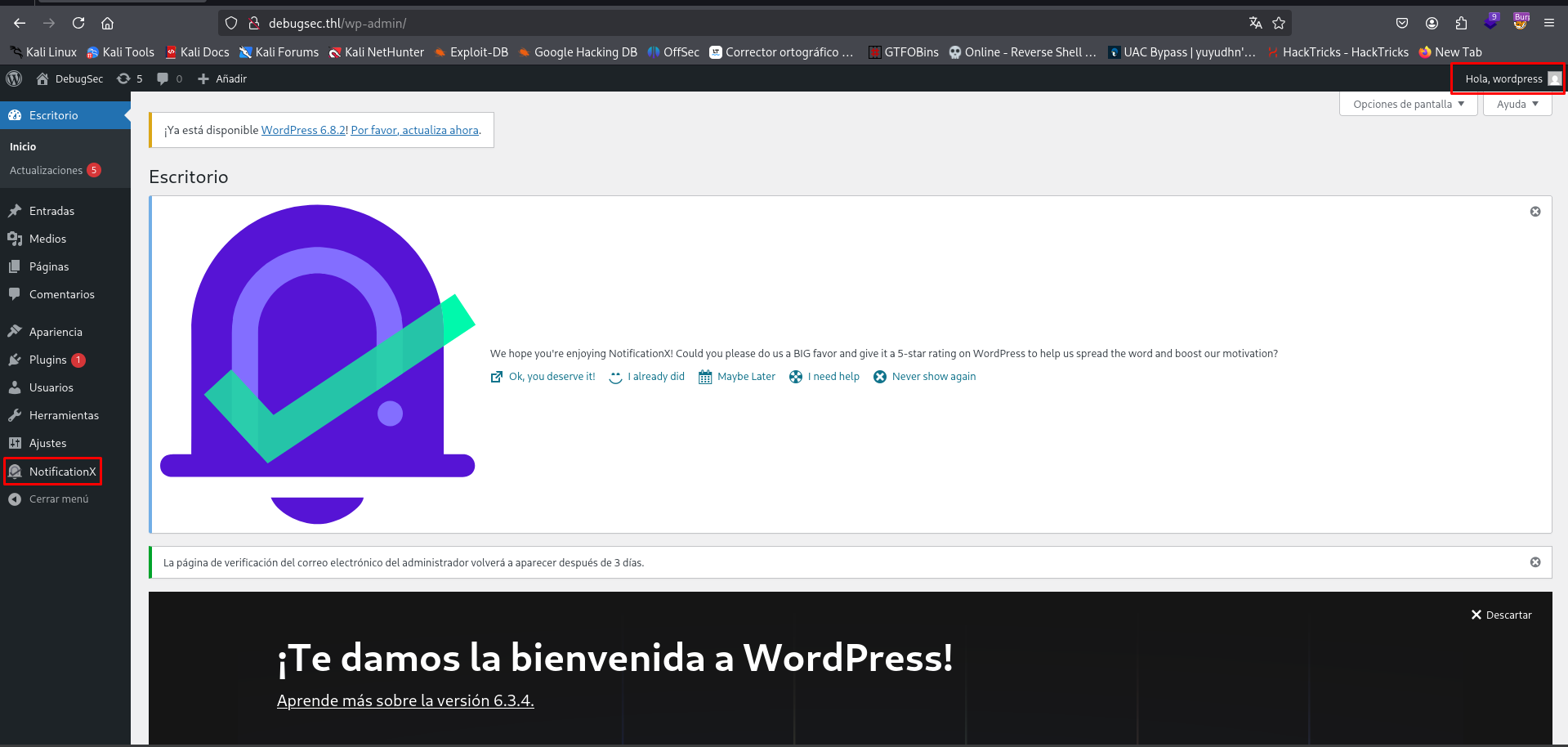Click the NotificationX bell logo image
Screen dimensions: 1568x747
click(x=318, y=364)
